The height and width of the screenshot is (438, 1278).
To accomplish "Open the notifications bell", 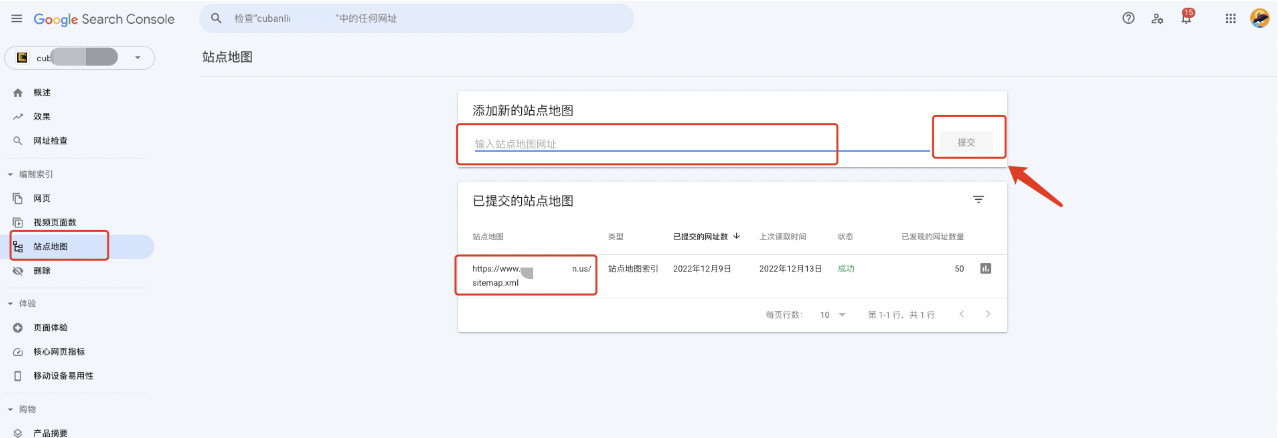I will 1186,19.
